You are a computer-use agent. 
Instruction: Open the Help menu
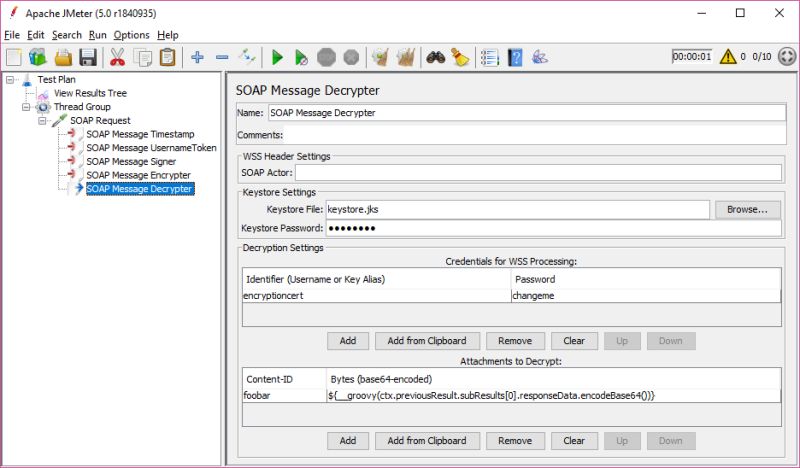168,35
